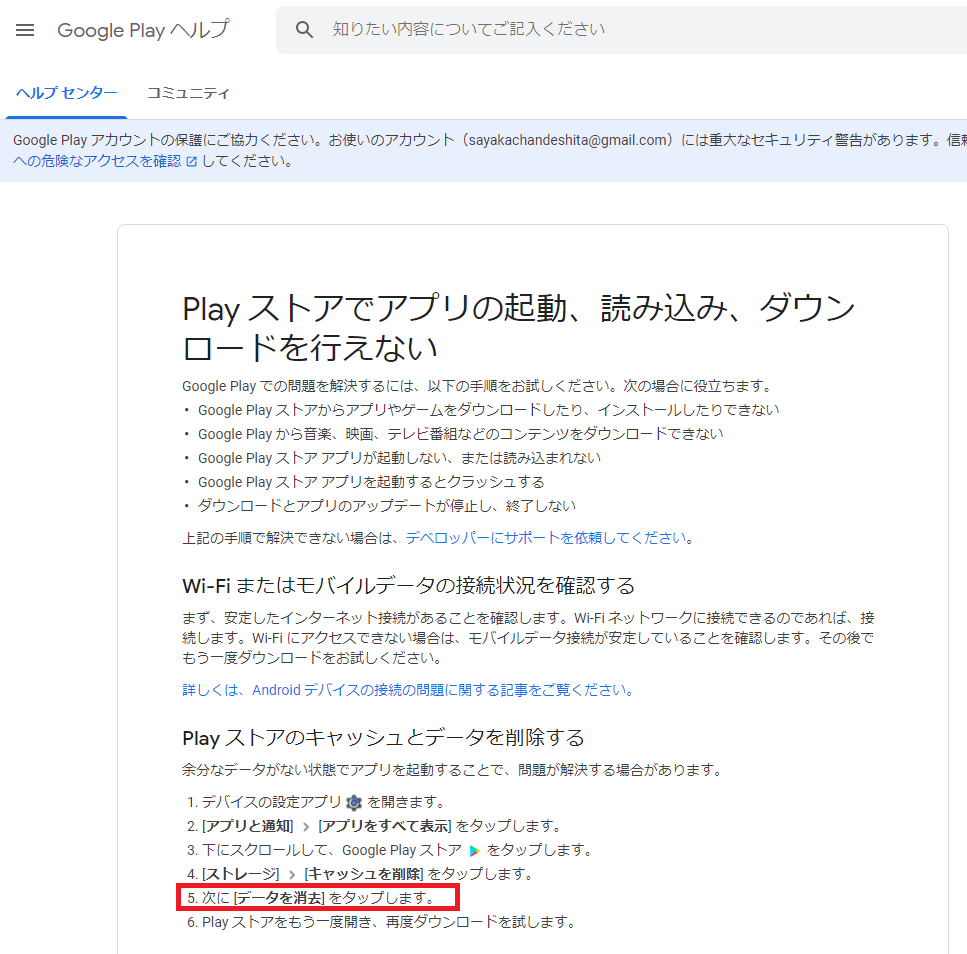
Task: Click the bold アプリをすべて表示 text
Action: pyautogui.click(x=385, y=826)
